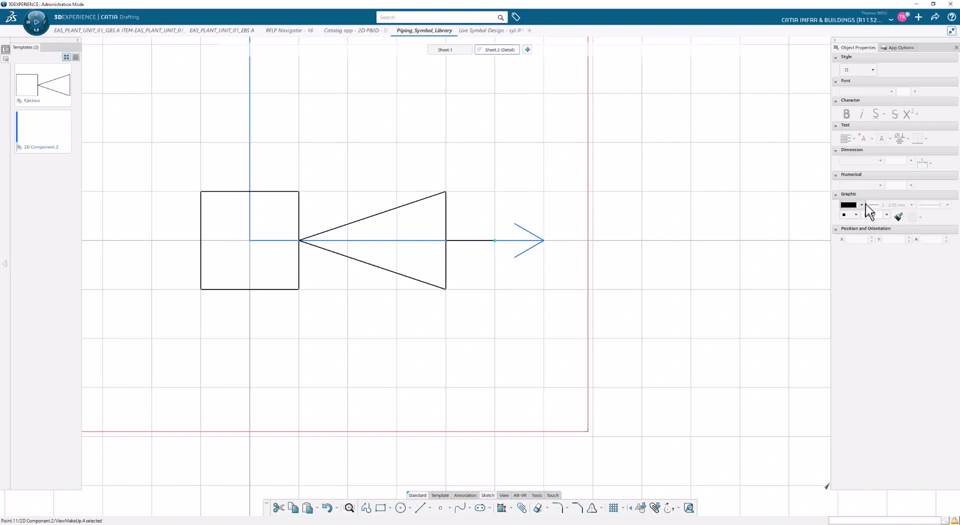Collapse the Position and Orientation section
This screenshot has width=960, height=525.
click(836, 229)
